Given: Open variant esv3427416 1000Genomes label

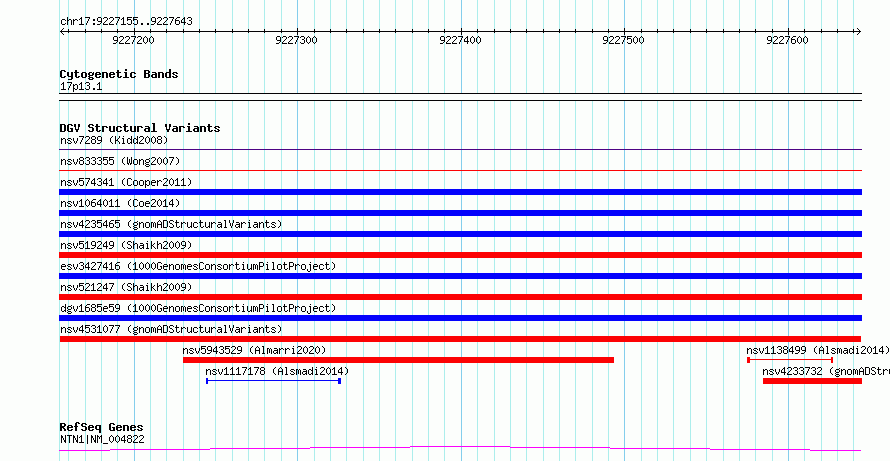Looking at the screenshot, I should pos(198,266).
